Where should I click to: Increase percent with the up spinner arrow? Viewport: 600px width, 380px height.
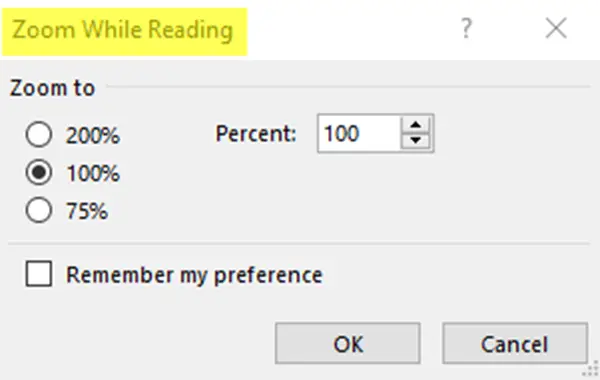pyautogui.click(x=416, y=125)
